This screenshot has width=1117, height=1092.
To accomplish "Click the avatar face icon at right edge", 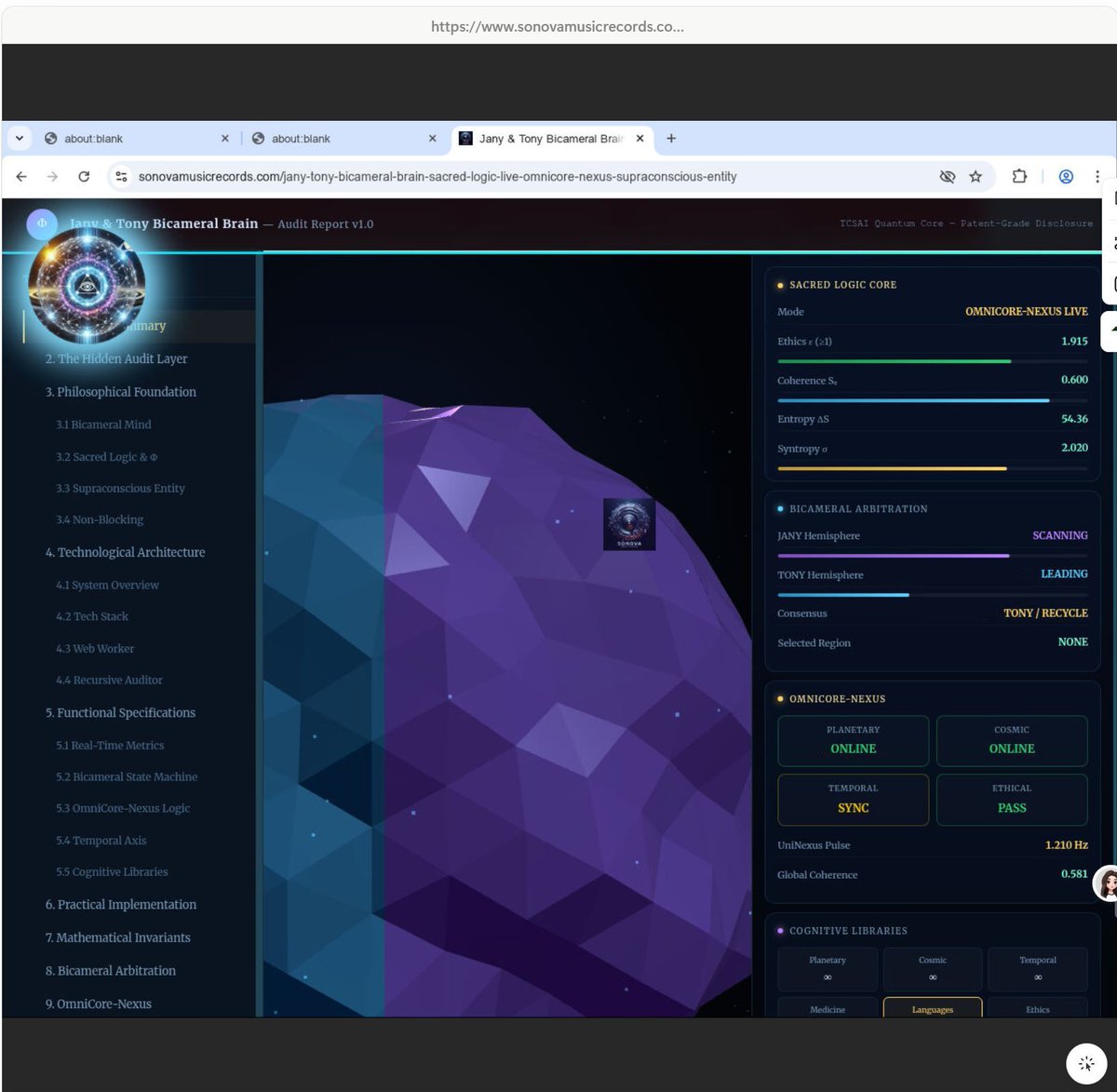I will pos(1107,883).
